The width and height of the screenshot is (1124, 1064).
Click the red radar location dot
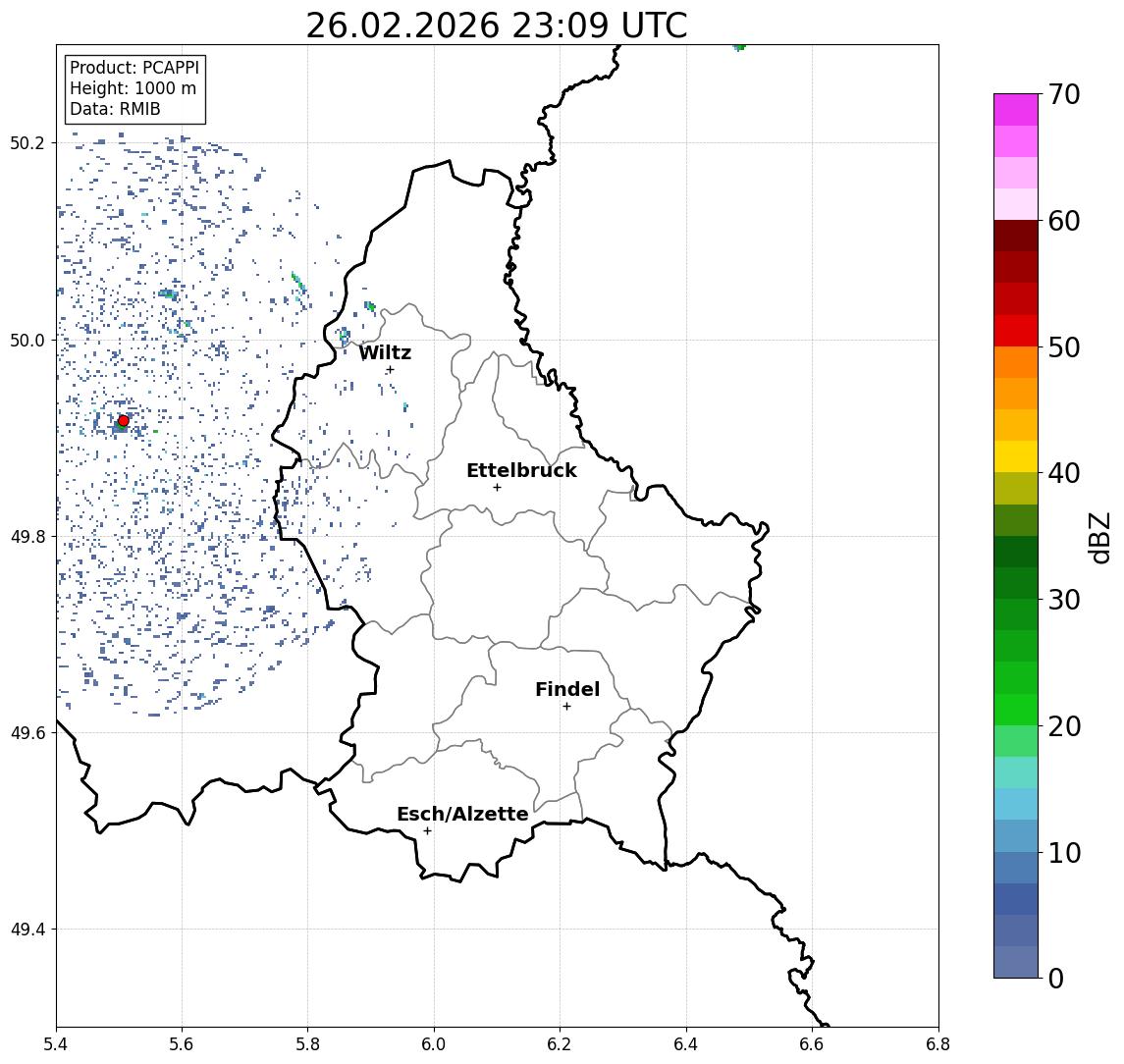click(124, 421)
